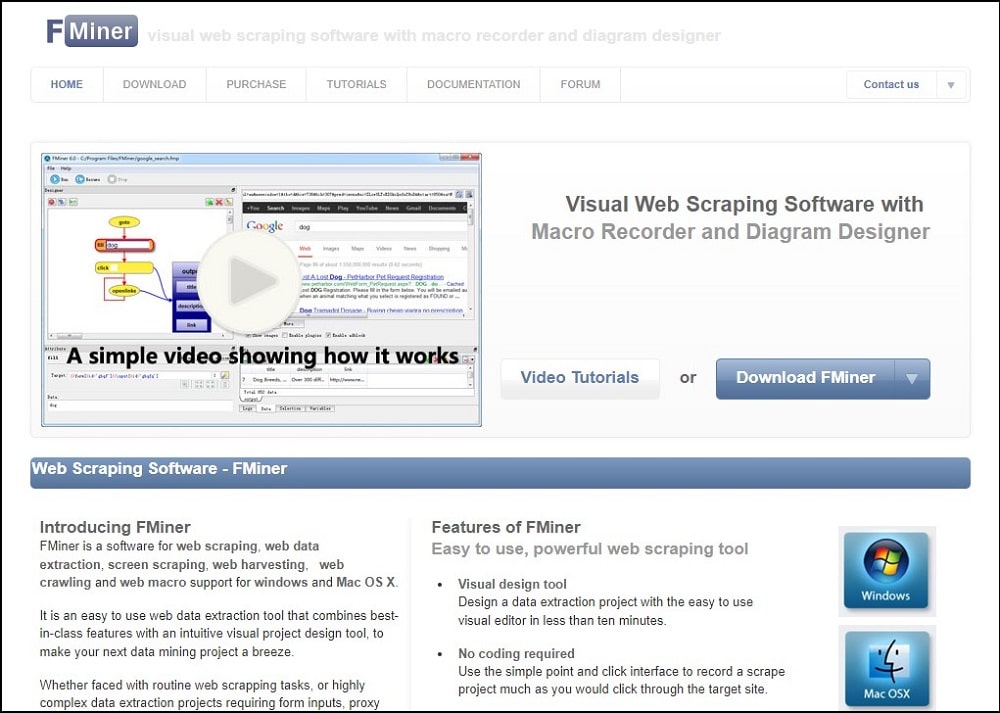1000x713 pixels.
Task: Click the 'Features of FMiner' heading
Action: pos(506,527)
